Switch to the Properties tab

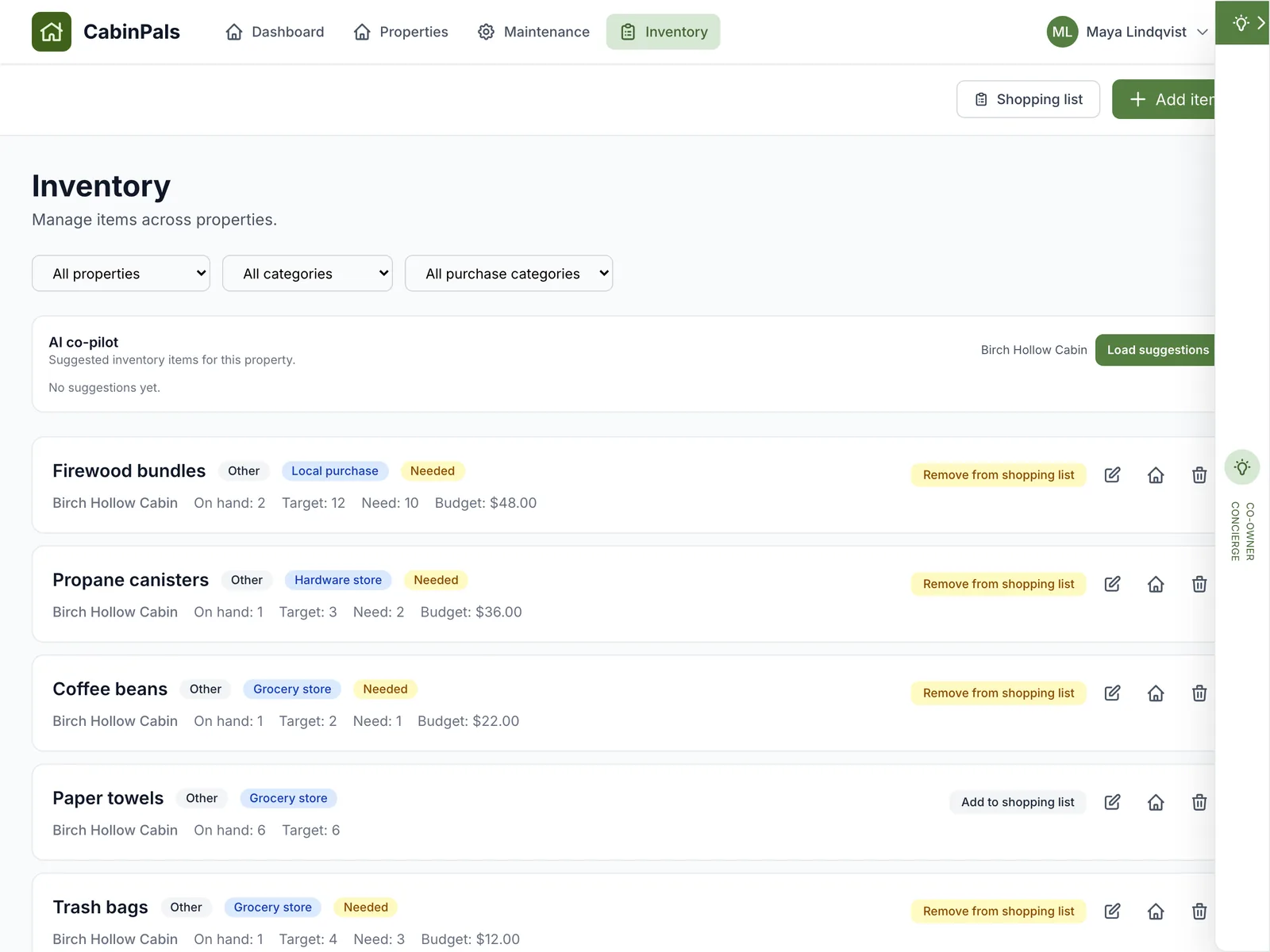(401, 32)
